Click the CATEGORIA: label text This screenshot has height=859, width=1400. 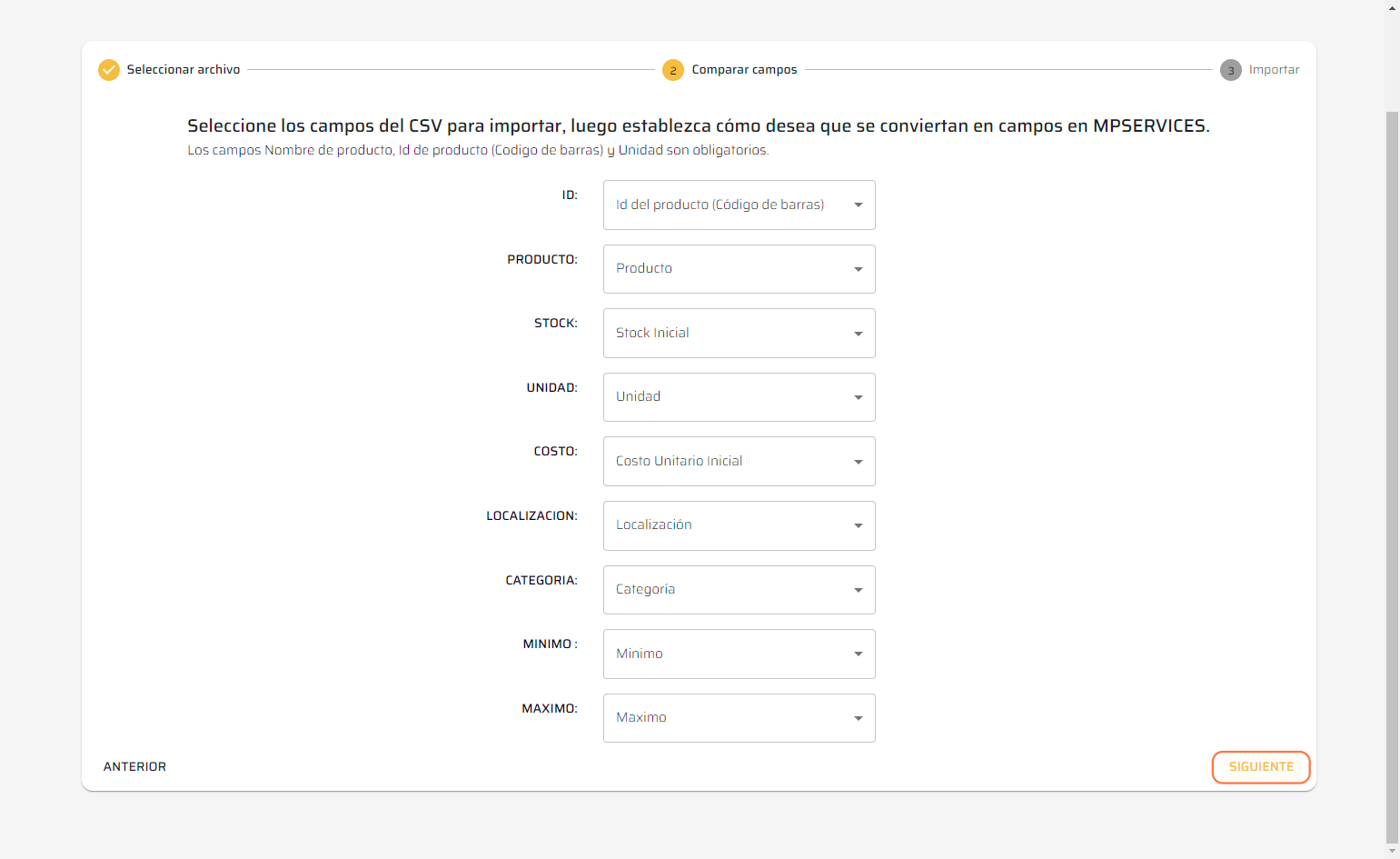(541, 580)
